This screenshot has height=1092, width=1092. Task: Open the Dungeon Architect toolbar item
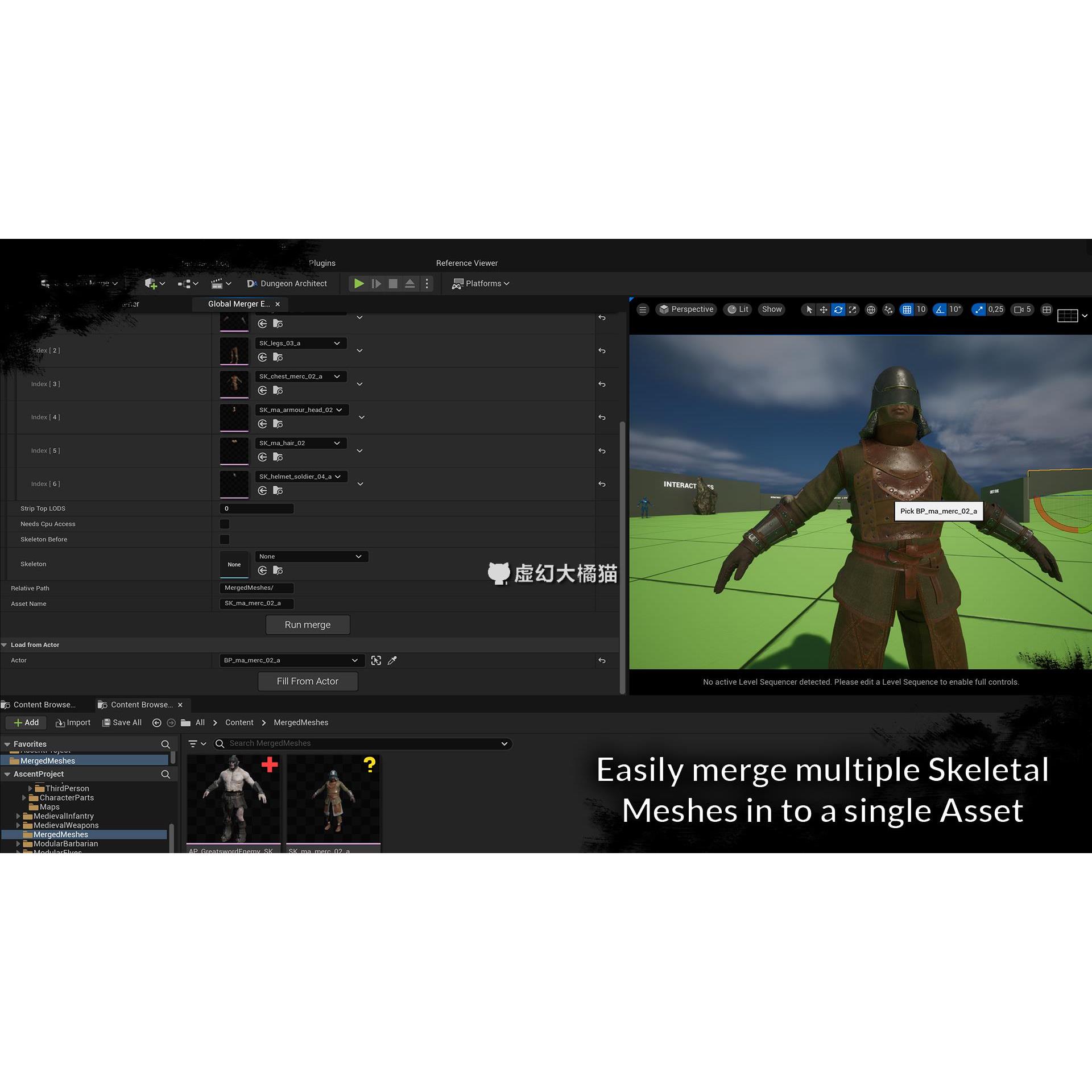tap(287, 283)
